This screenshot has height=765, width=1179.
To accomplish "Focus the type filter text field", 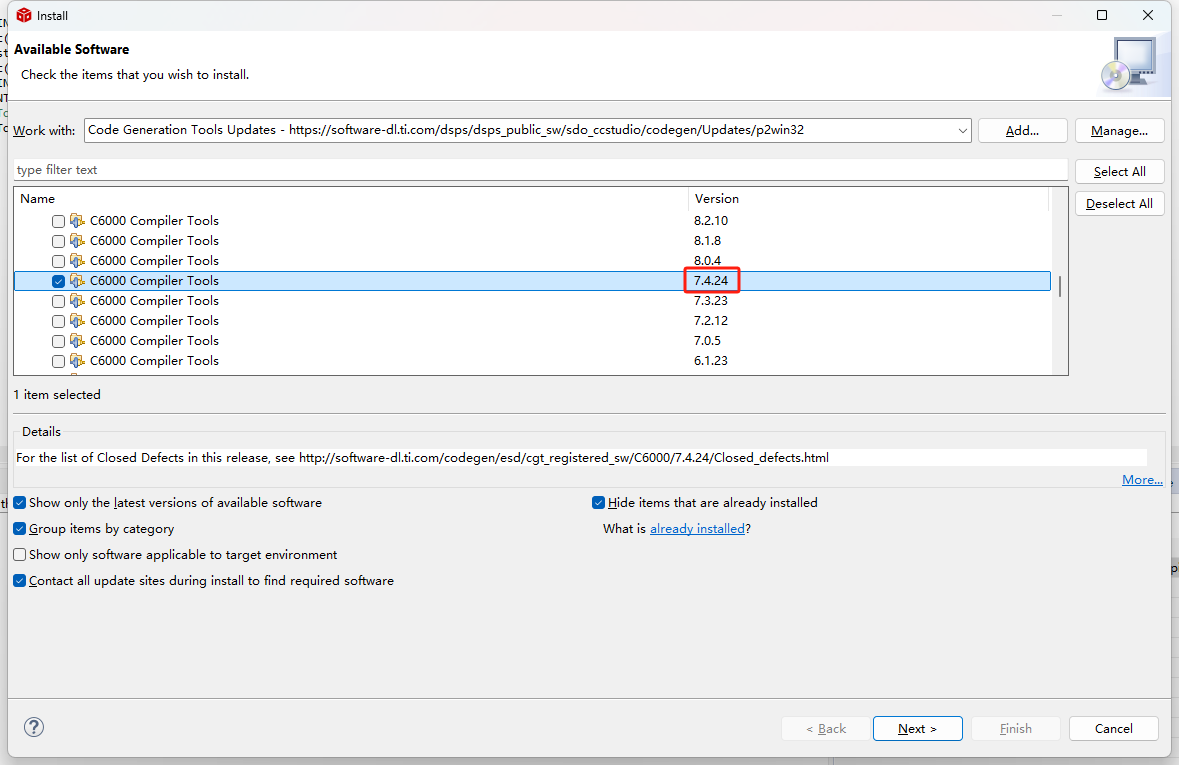I will pos(541,170).
